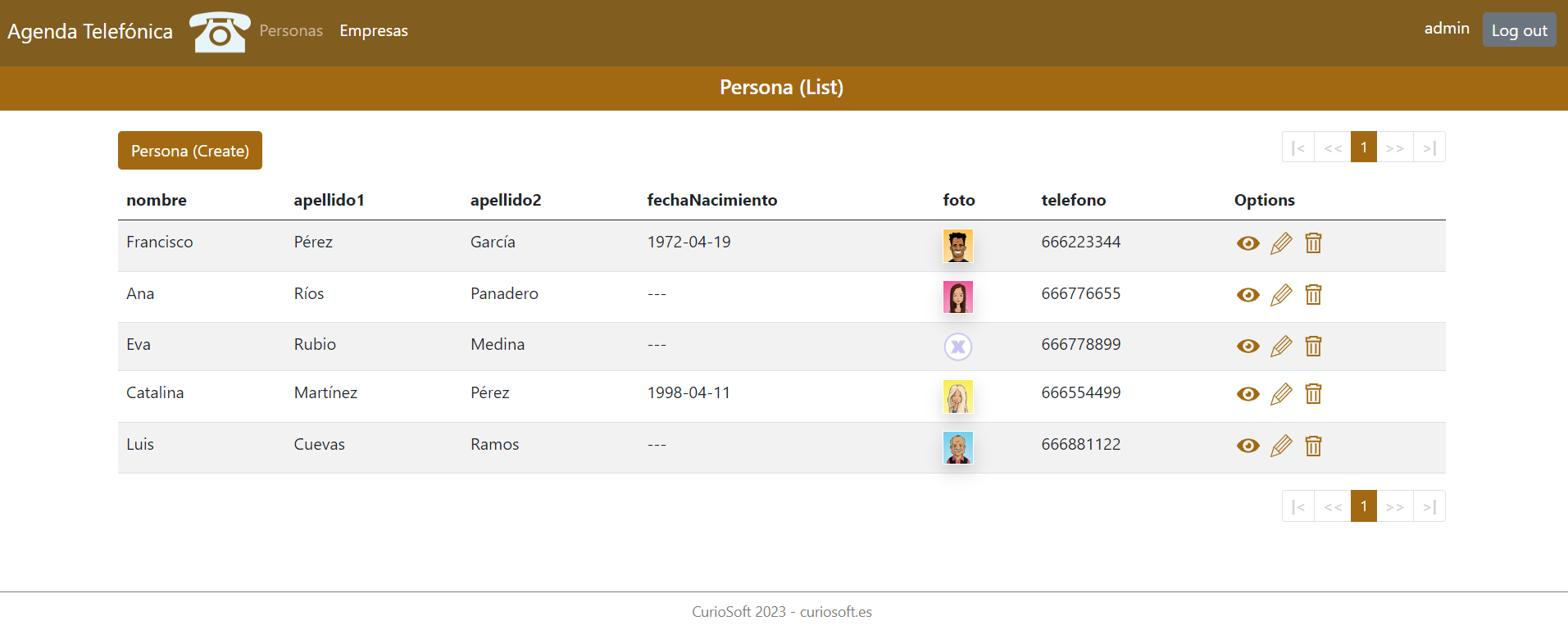
Task: Show Eva Rubio details with eye icon
Action: [x=1248, y=346]
